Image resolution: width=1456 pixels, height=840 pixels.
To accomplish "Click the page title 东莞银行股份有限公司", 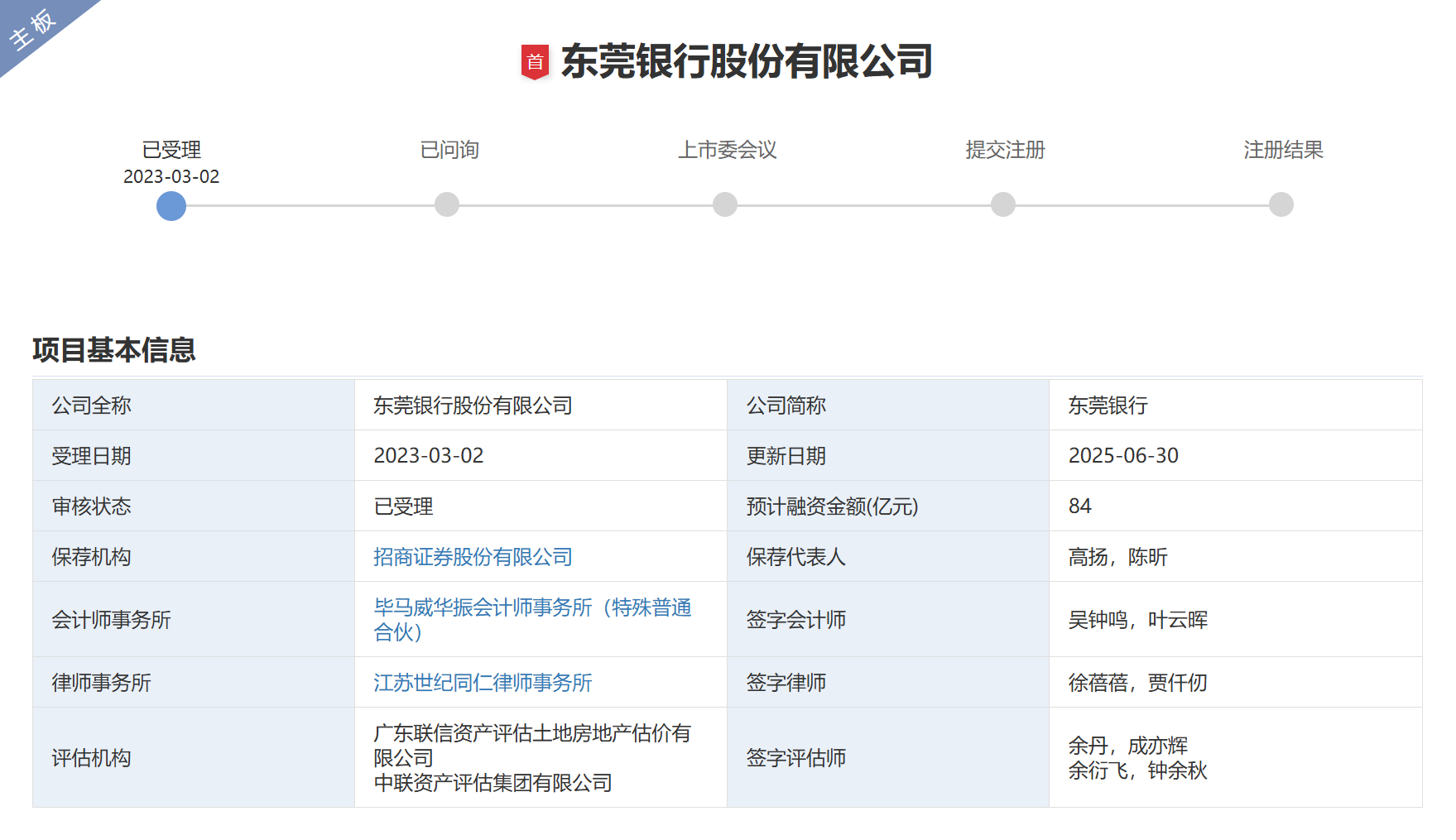I will coord(747,62).
